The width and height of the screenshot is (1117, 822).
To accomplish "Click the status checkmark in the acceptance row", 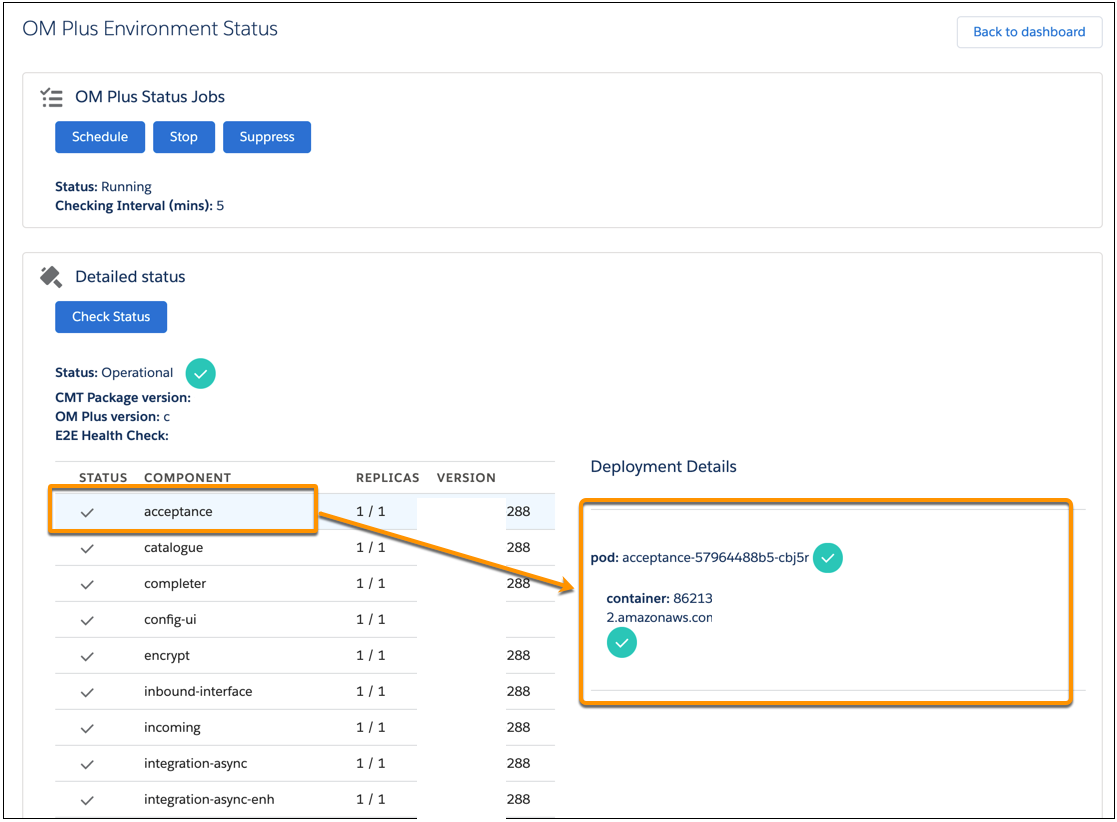I will tap(87, 512).
